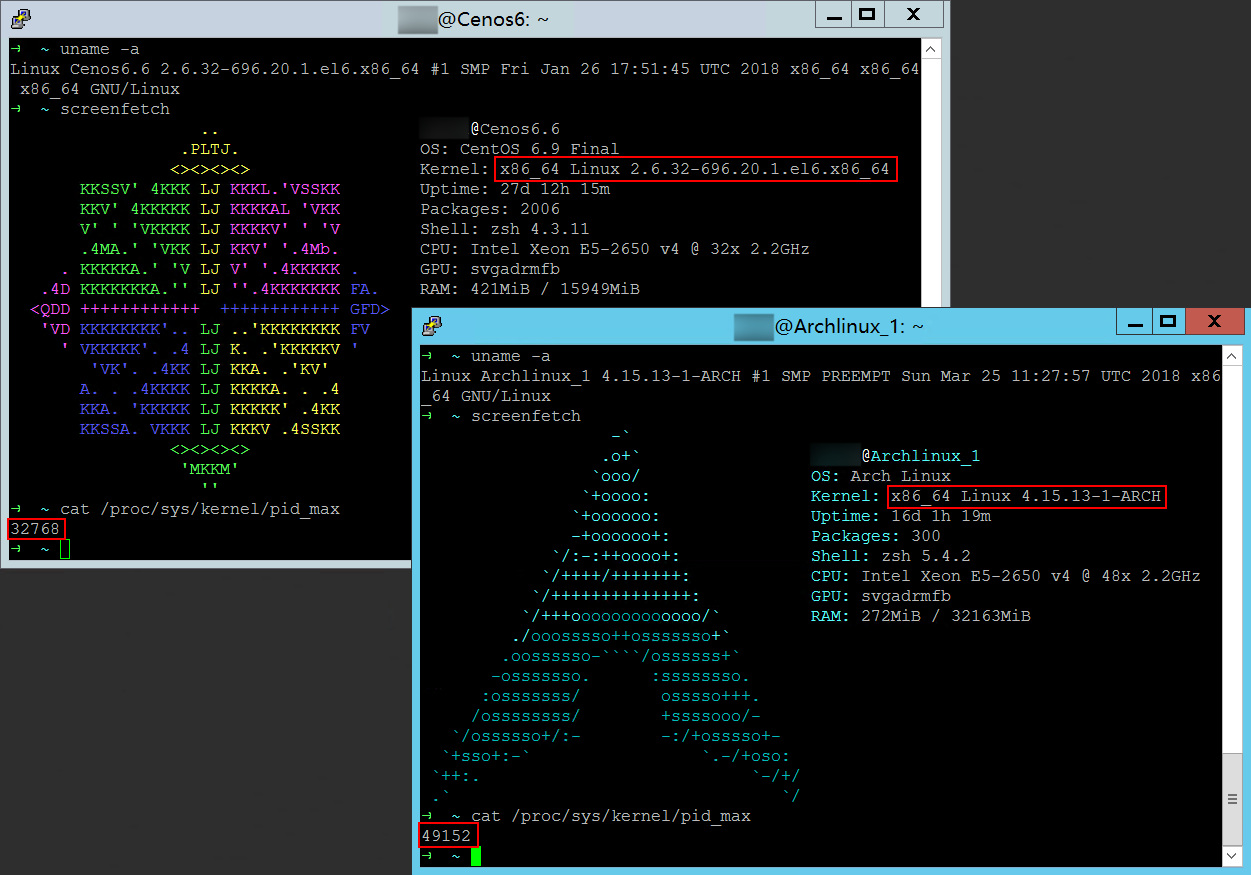Click the @Cenos6: ~ title bar
The image size is (1251, 875).
click(x=473, y=18)
